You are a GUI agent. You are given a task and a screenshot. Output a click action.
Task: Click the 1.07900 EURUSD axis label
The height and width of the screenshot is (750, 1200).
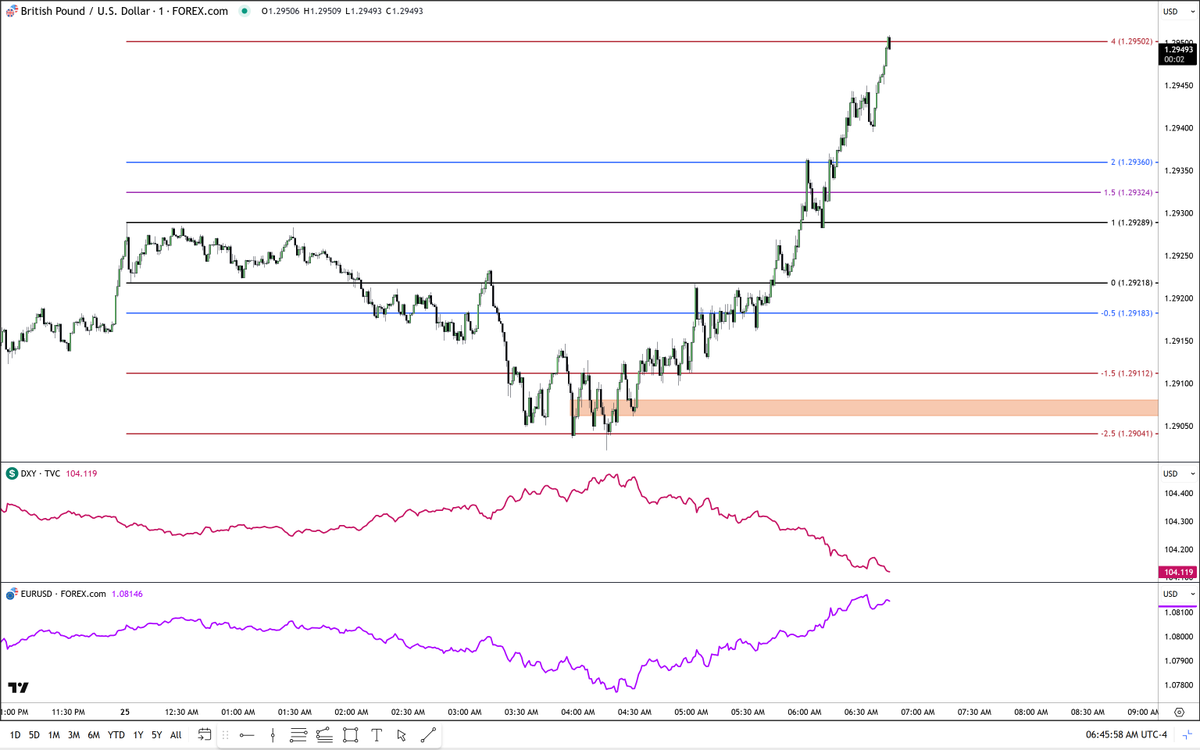[x=1178, y=661]
